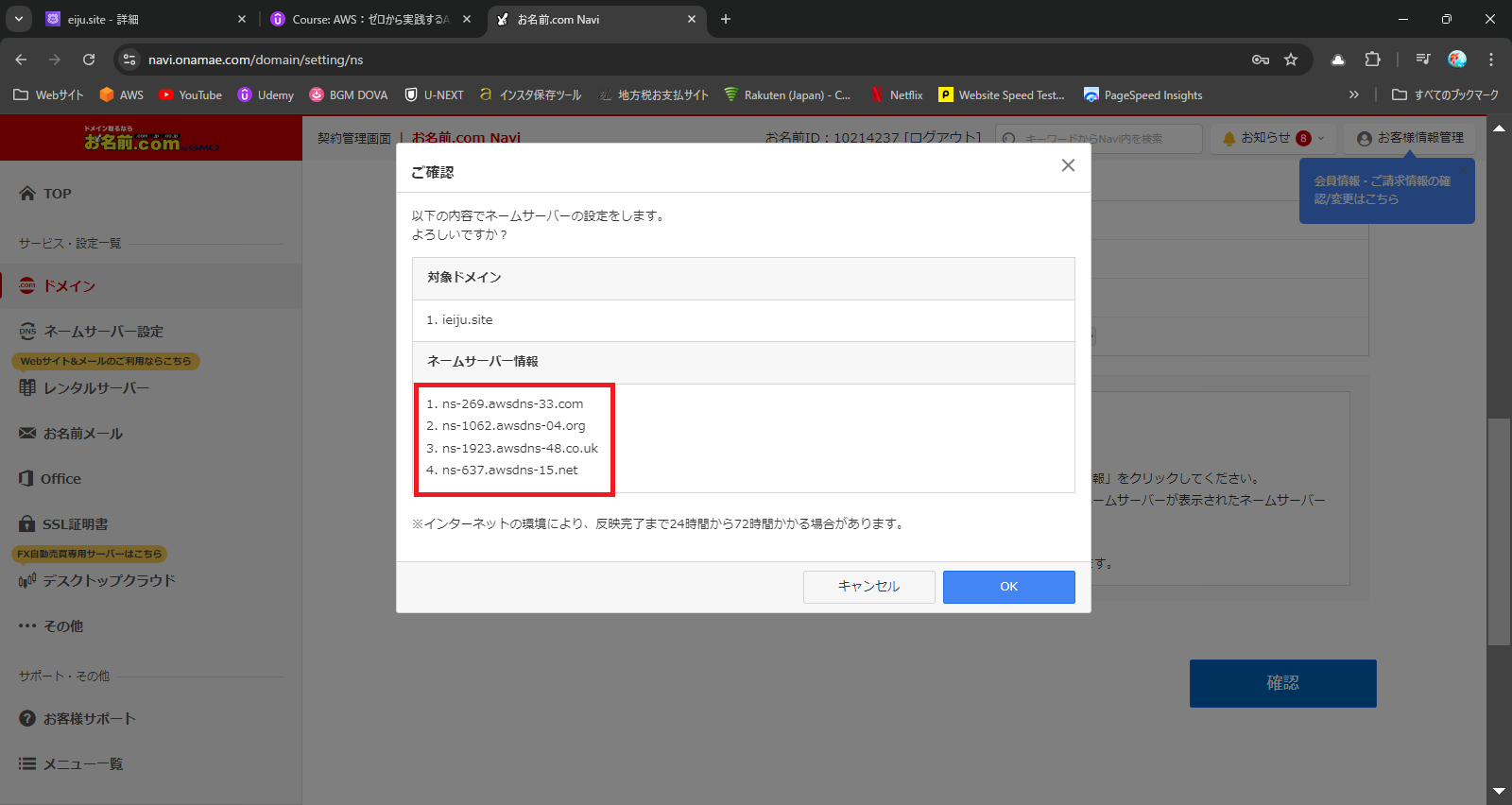Switch to Course: AWS Udemy tab
The height and width of the screenshot is (805, 1512).
point(370,19)
